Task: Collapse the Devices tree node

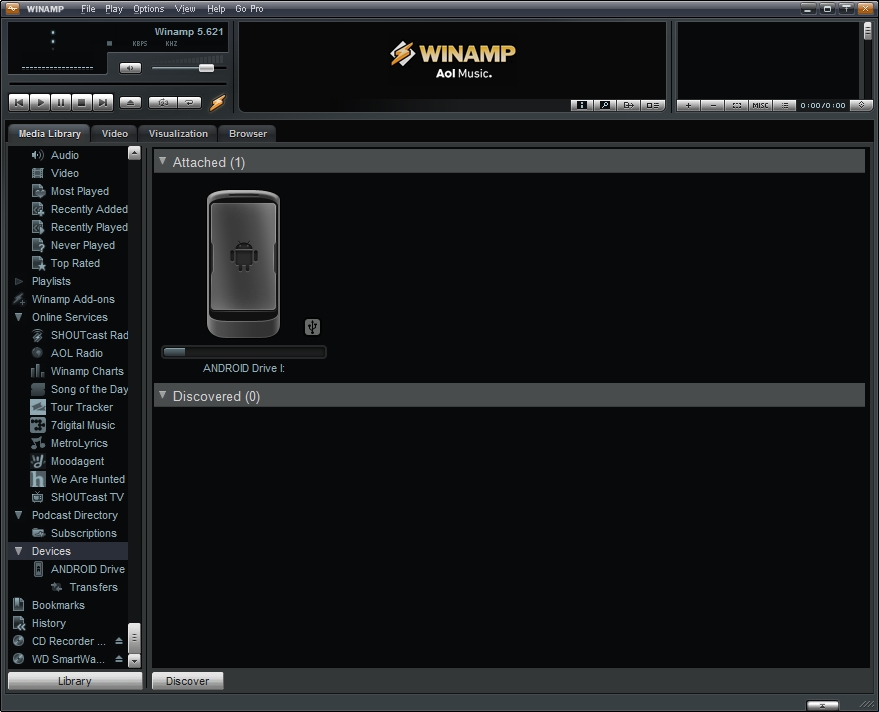Action: pyautogui.click(x=18, y=551)
